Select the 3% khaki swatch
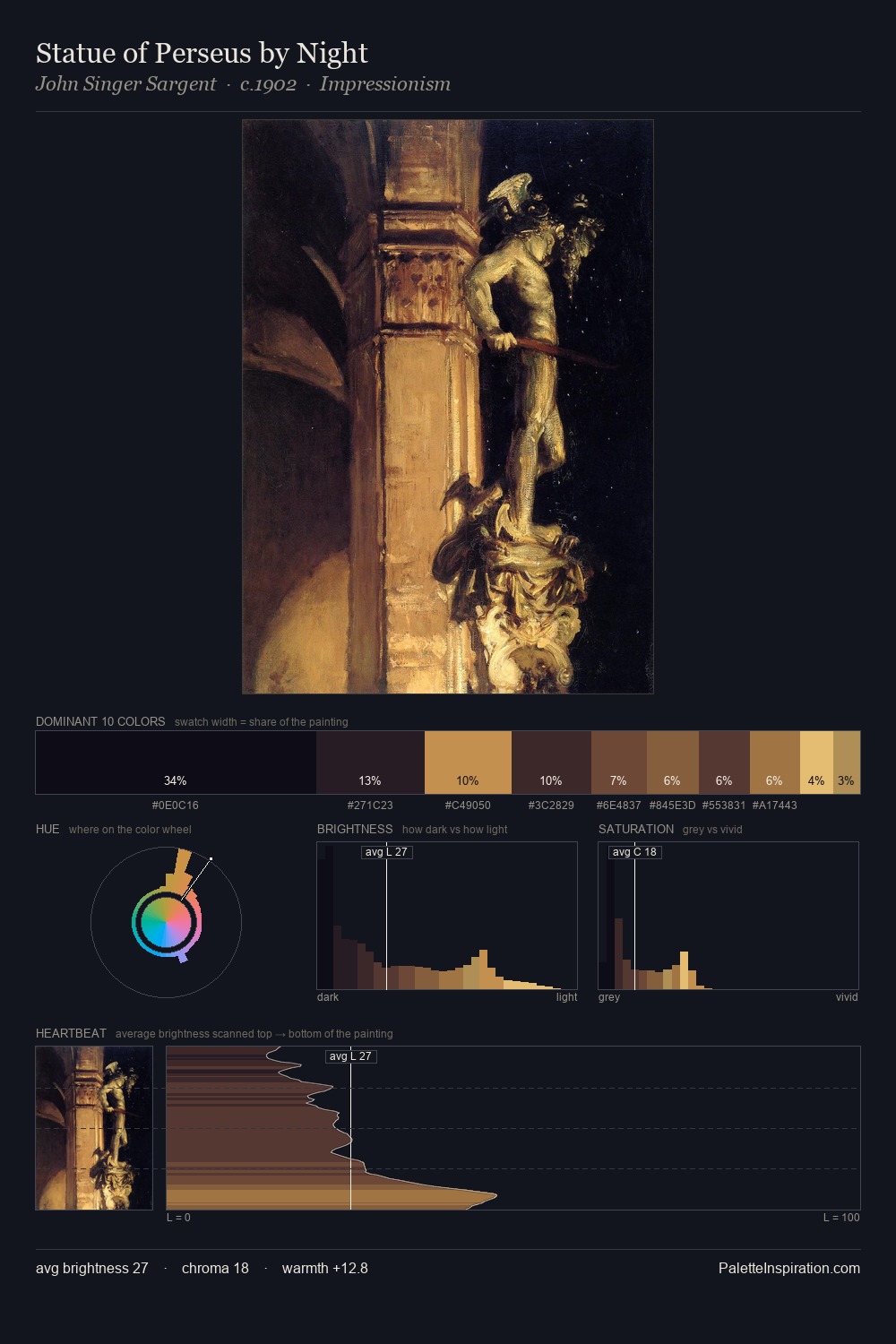This screenshot has height=1344, width=896. coord(847,762)
